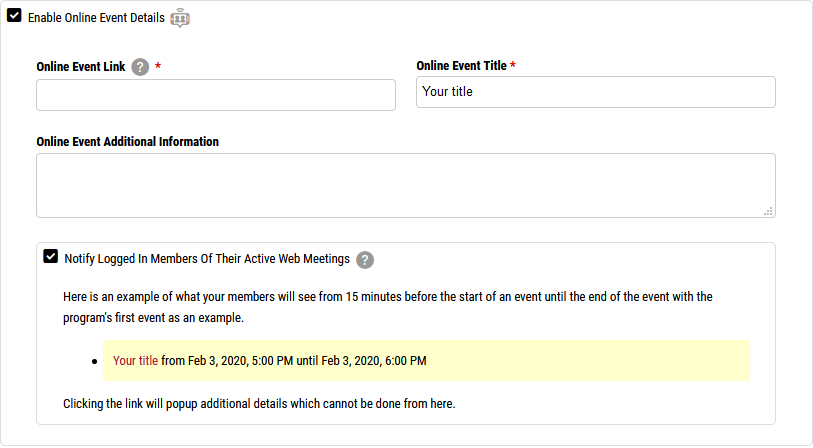Click the Online Event Title field containing 'Your title'
This screenshot has width=813, height=448.
pyautogui.click(x=595, y=92)
